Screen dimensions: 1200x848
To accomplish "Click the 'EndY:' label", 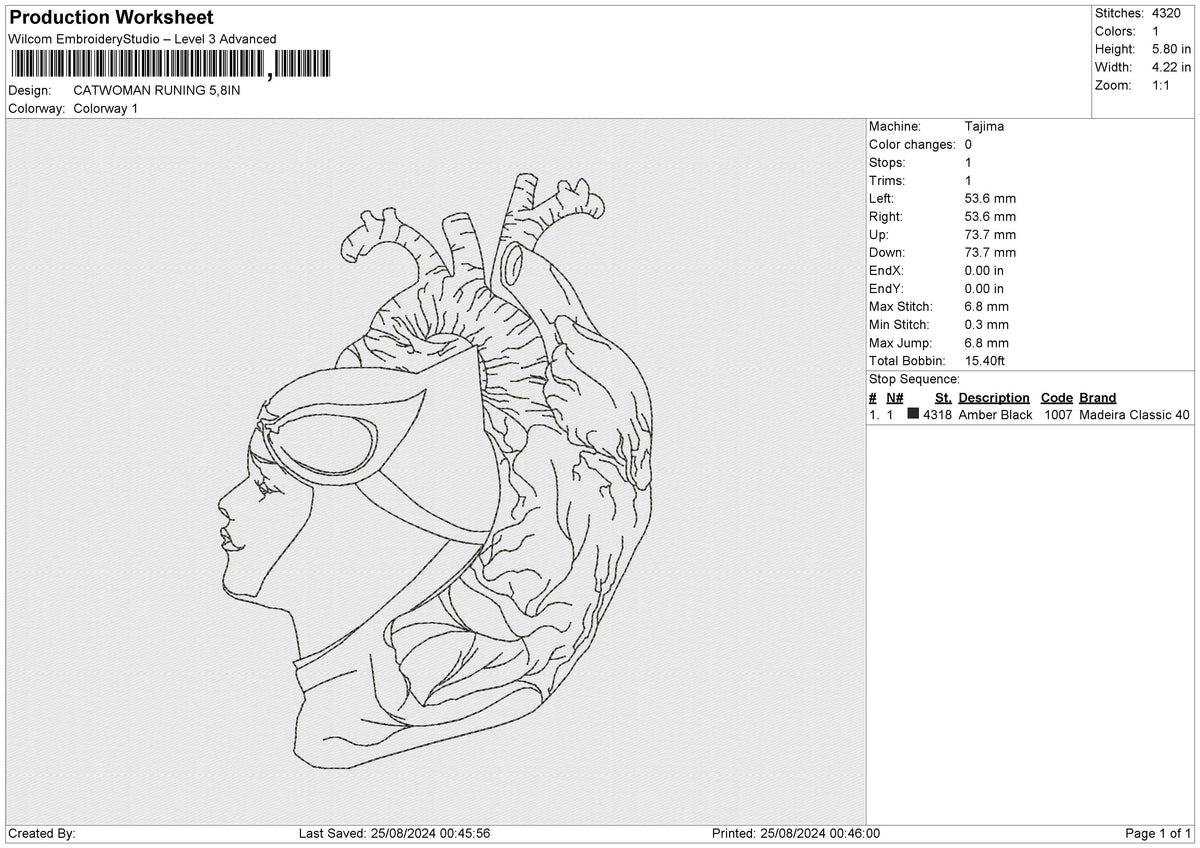I will tap(887, 289).
